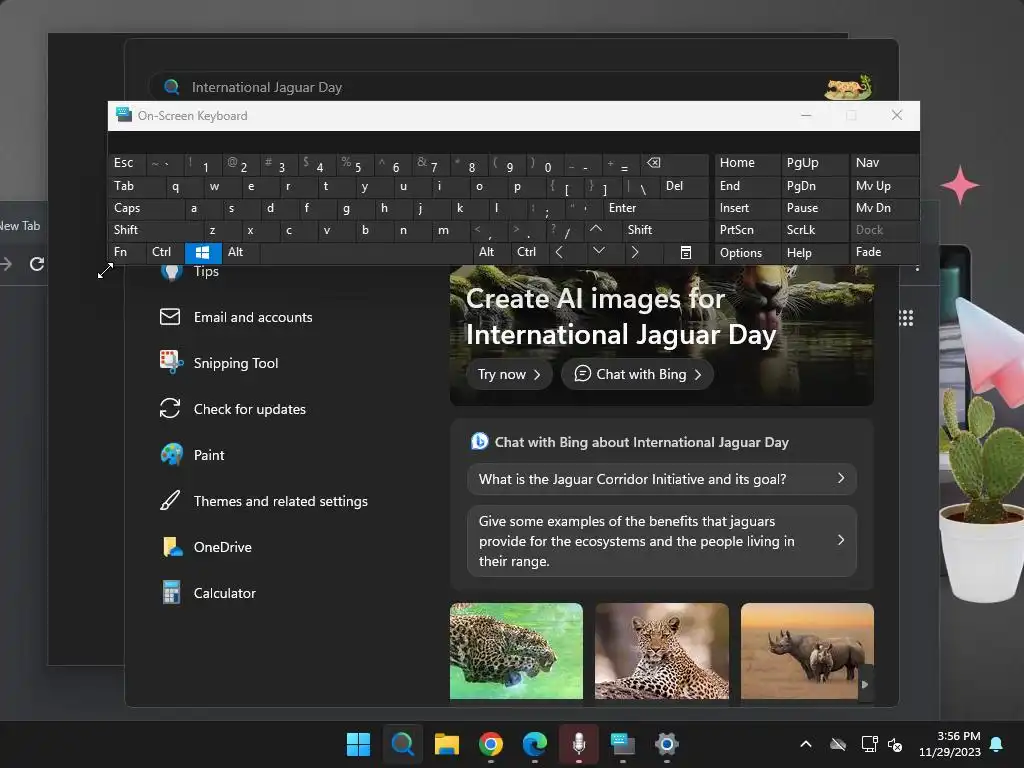Click Nav key on On-Screen Keyboard

[884, 163]
